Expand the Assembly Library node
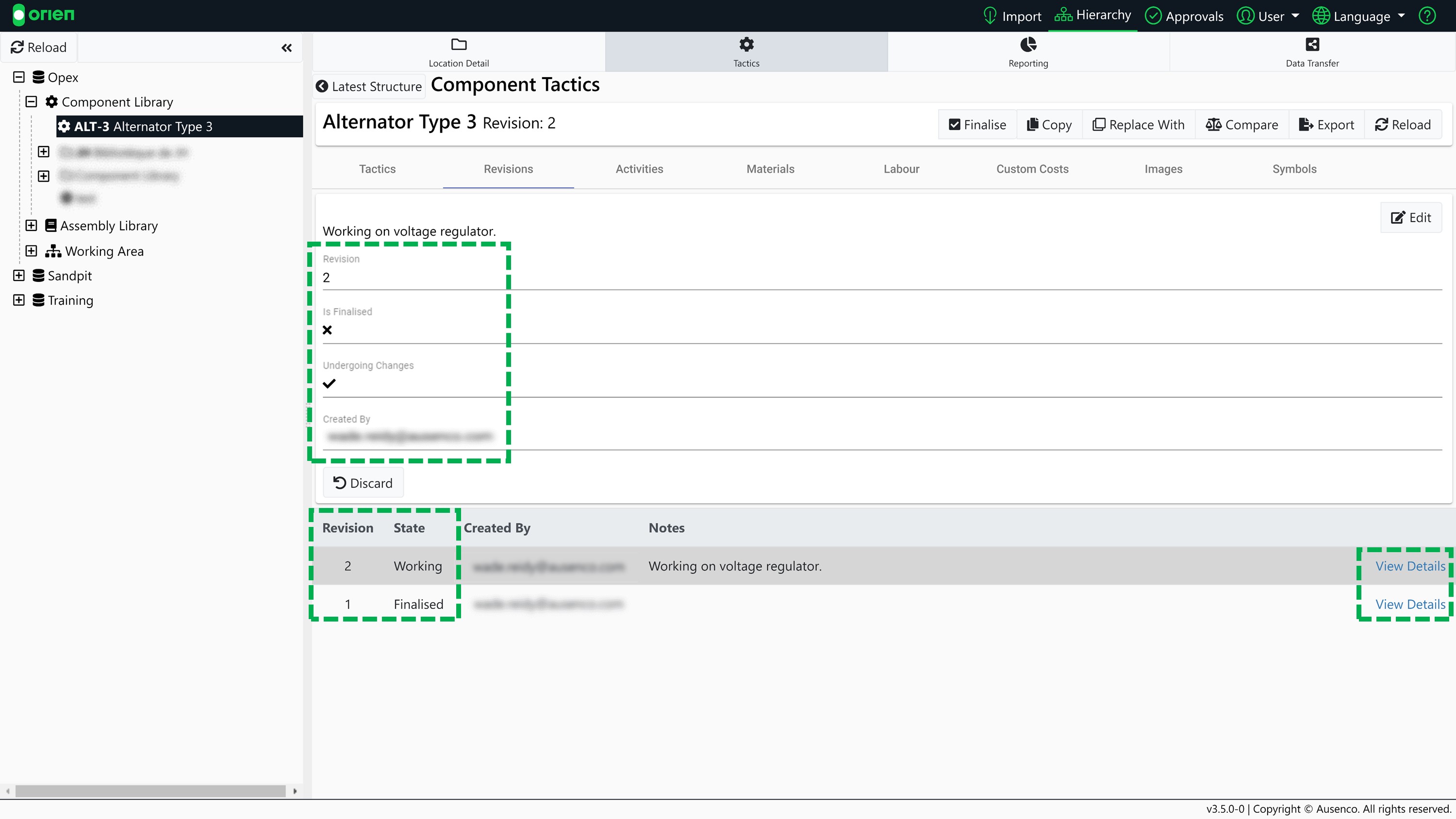Image resolution: width=1456 pixels, height=819 pixels. tap(31, 226)
